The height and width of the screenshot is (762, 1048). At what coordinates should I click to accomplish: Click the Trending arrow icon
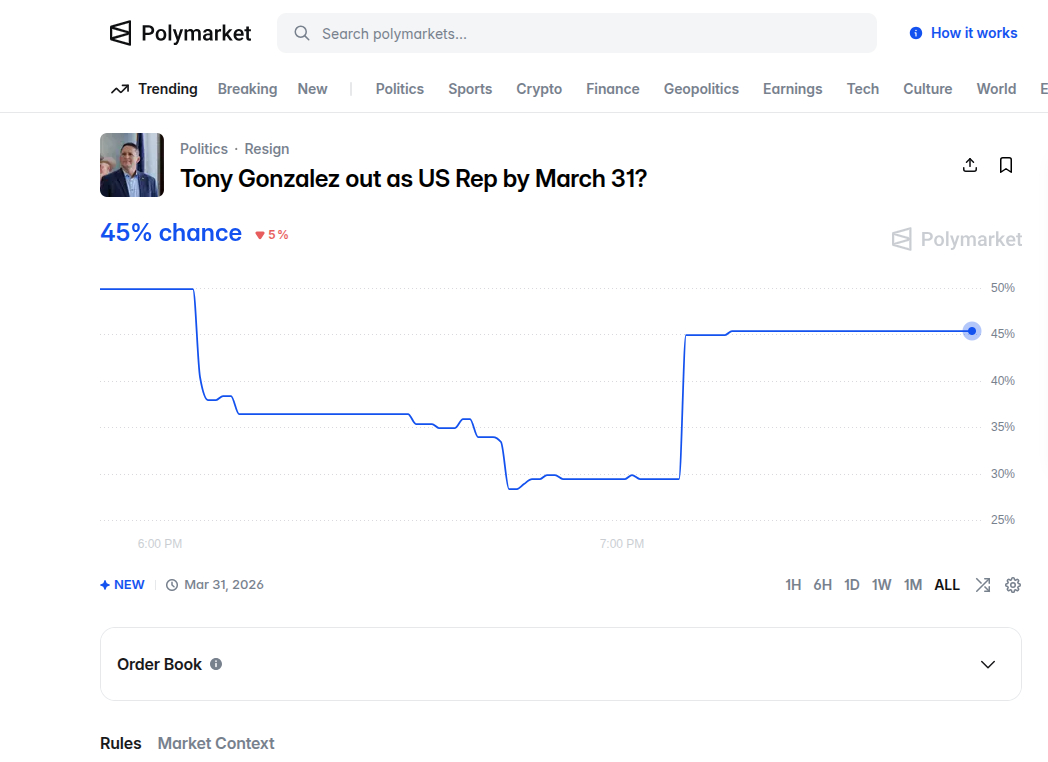[x=120, y=89]
